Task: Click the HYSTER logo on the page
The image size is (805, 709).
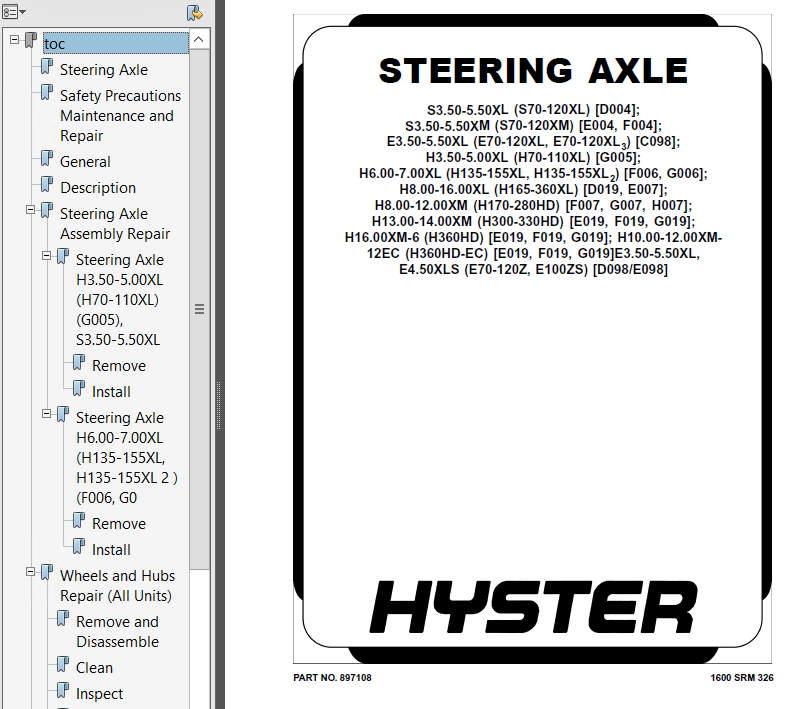Action: (x=533, y=607)
